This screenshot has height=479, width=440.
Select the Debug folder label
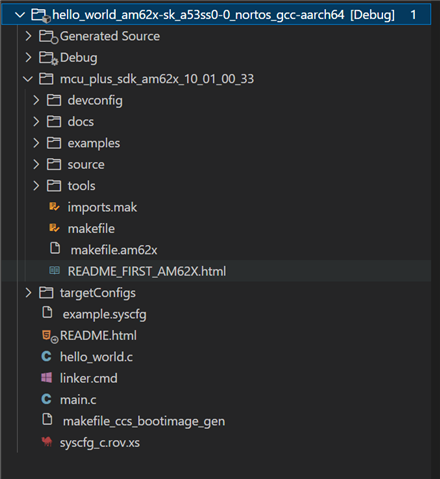79,58
